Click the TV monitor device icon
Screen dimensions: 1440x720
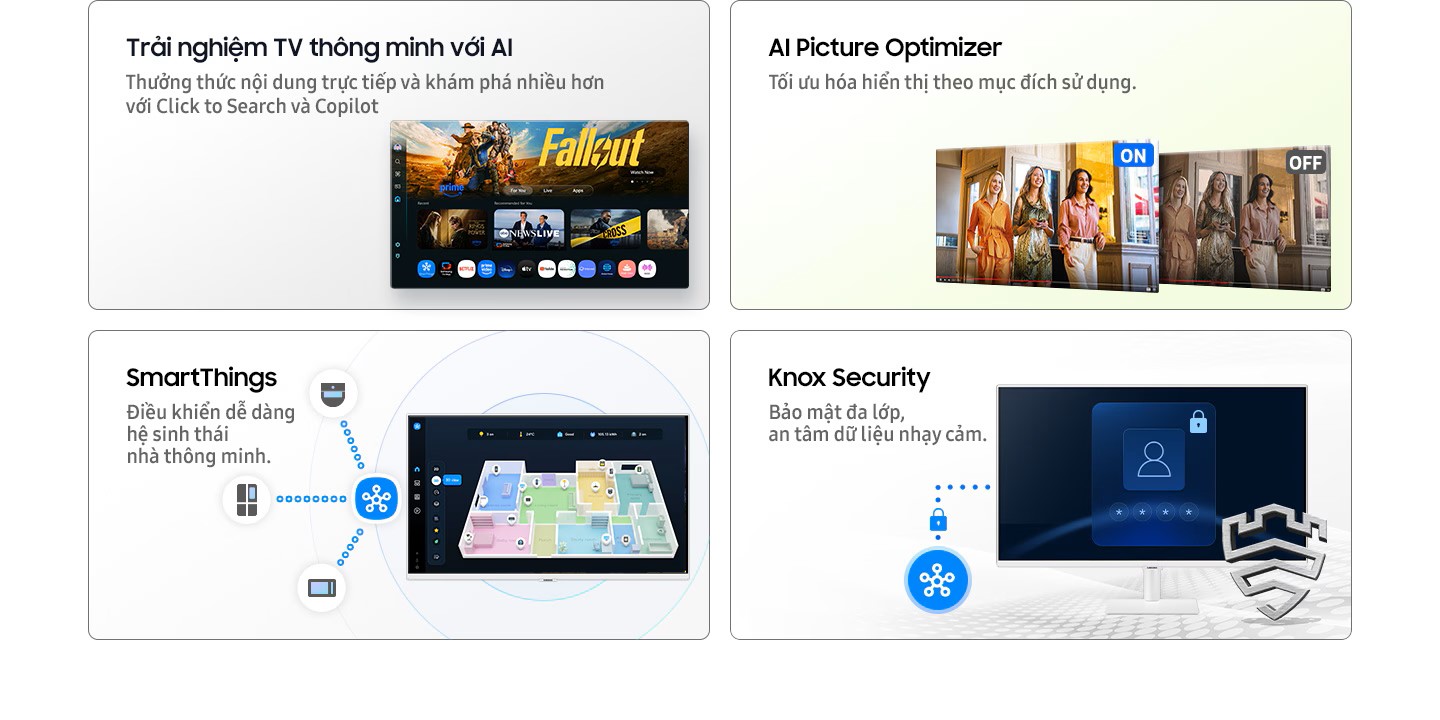pyautogui.click(x=321, y=588)
